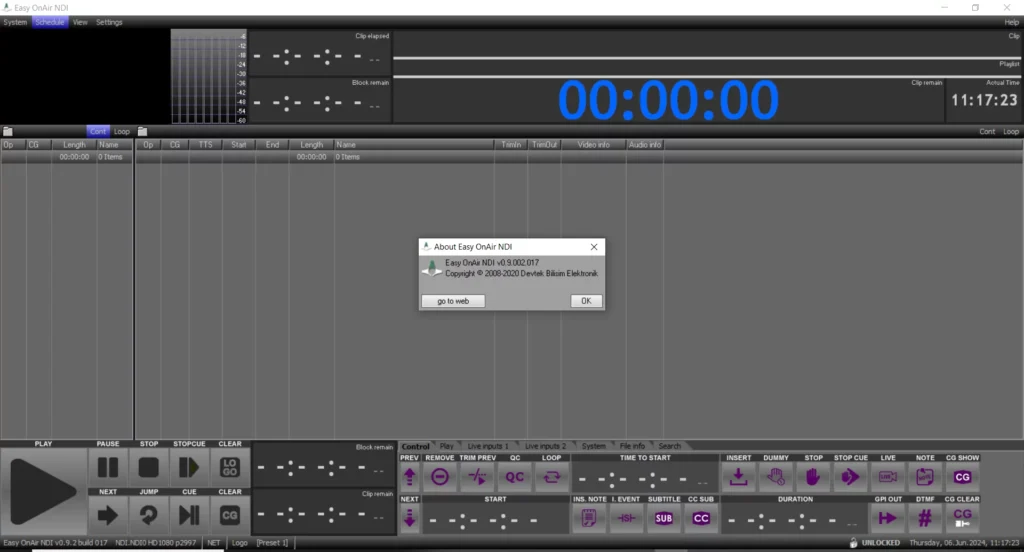Open folder icon above main playlist
The height and width of the screenshot is (552, 1024).
point(142,131)
